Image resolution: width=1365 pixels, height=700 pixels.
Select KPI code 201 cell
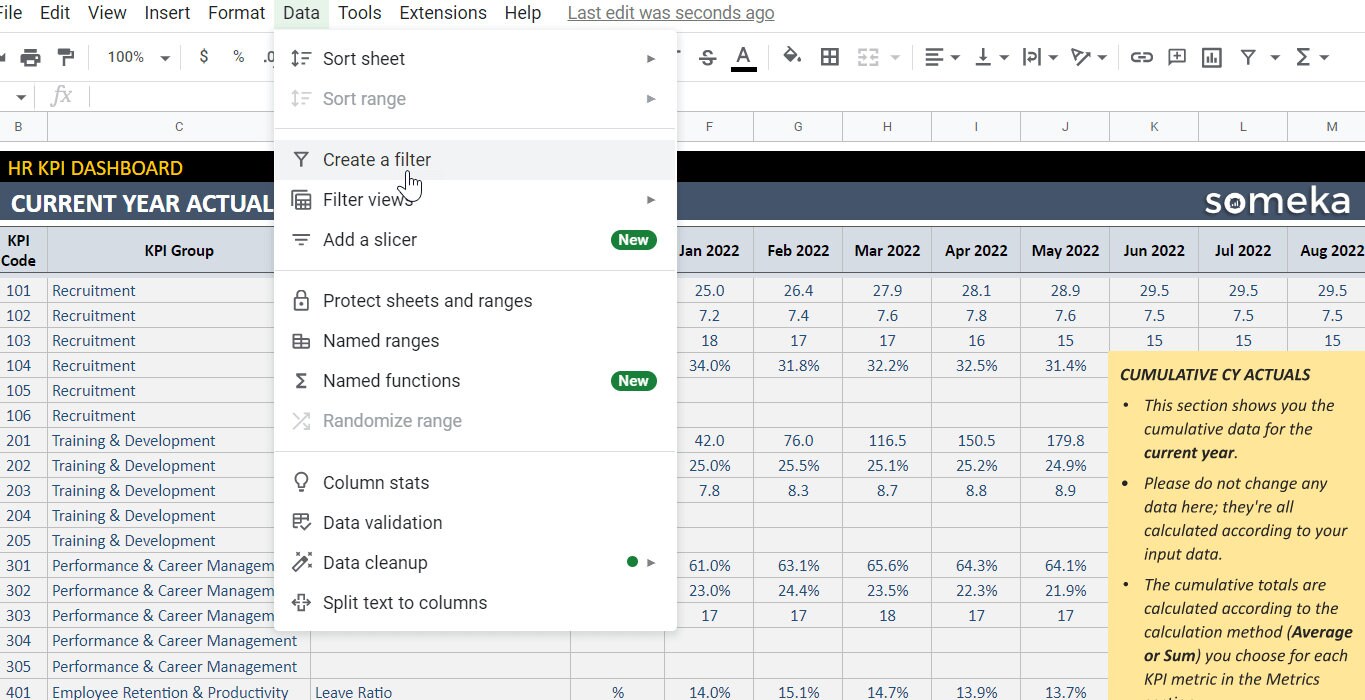[x=18, y=441]
